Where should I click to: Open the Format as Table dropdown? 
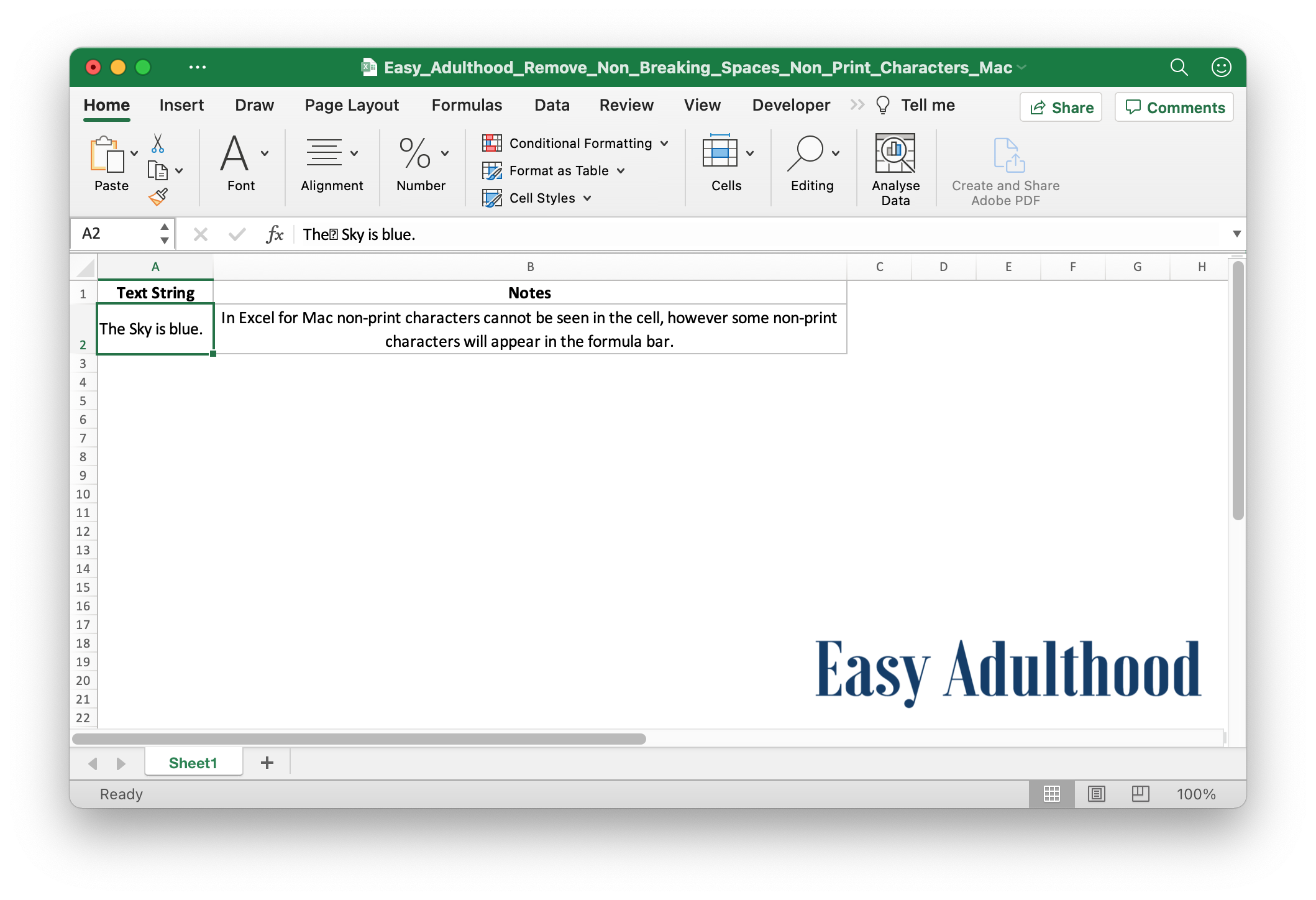pyautogui.click(x=622, y=170)
